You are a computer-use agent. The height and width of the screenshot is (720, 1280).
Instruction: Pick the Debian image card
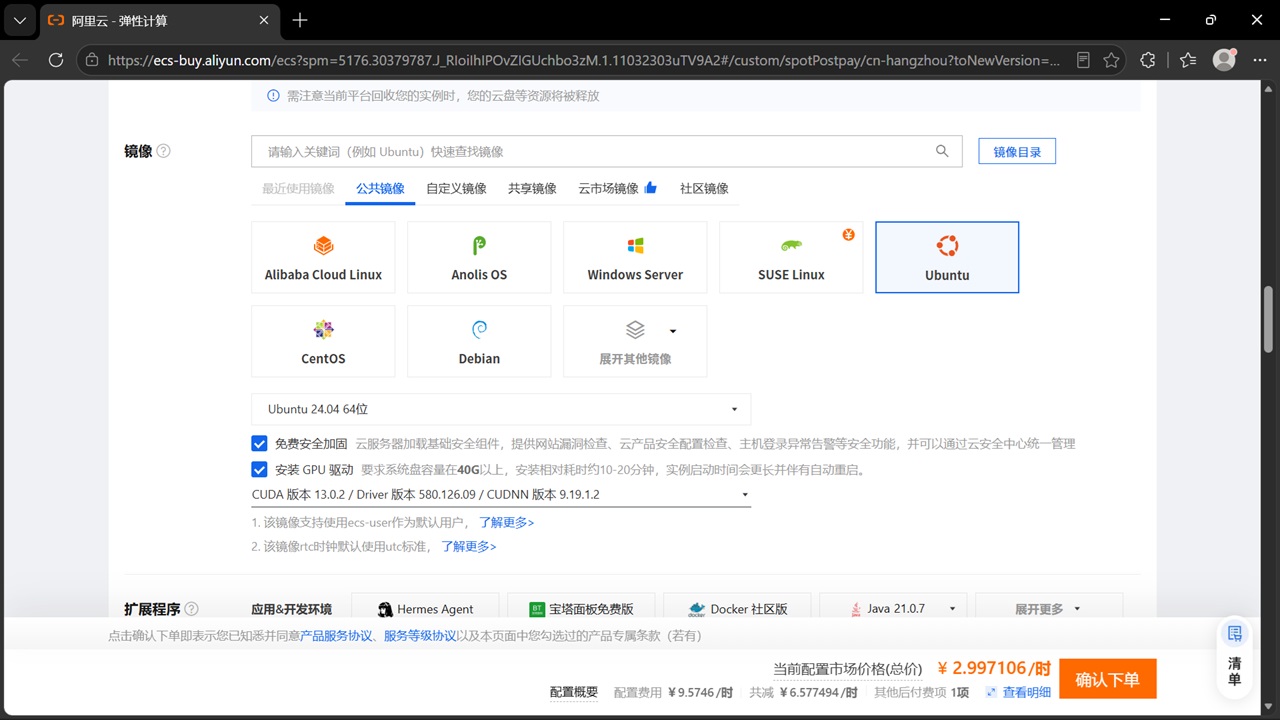pos(479,341)
